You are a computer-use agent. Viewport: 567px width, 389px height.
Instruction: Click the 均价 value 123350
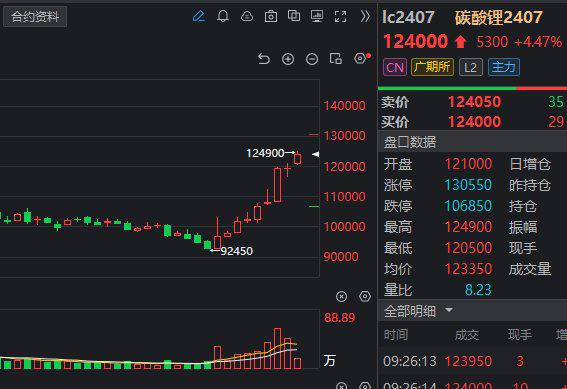(x=468, y=269)
